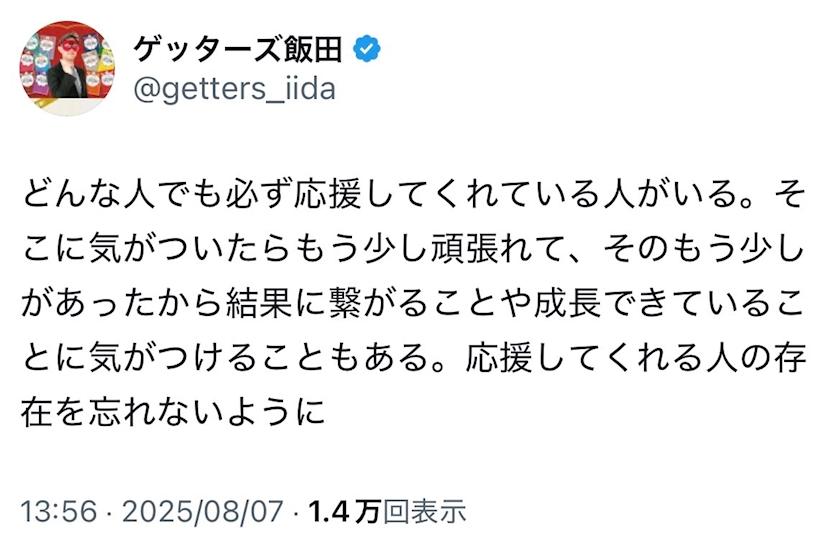The image size is (840, 544).
Task: Visit the @getters_iida handle link
Action: pyautogui.click(x=234, y=89)
